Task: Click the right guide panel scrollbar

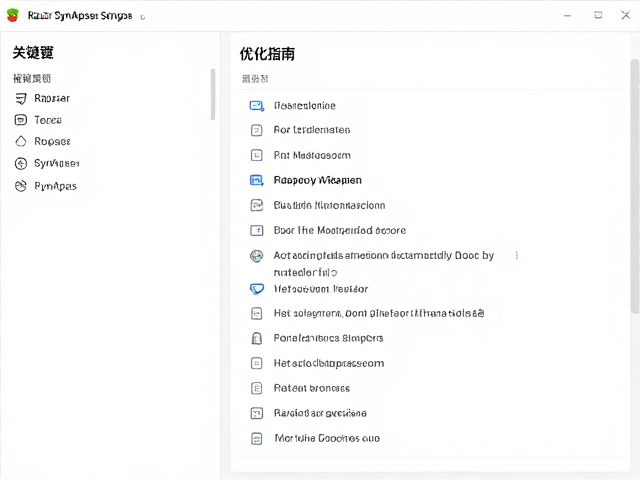Action: pyautogui.click(x=634, y=187)
